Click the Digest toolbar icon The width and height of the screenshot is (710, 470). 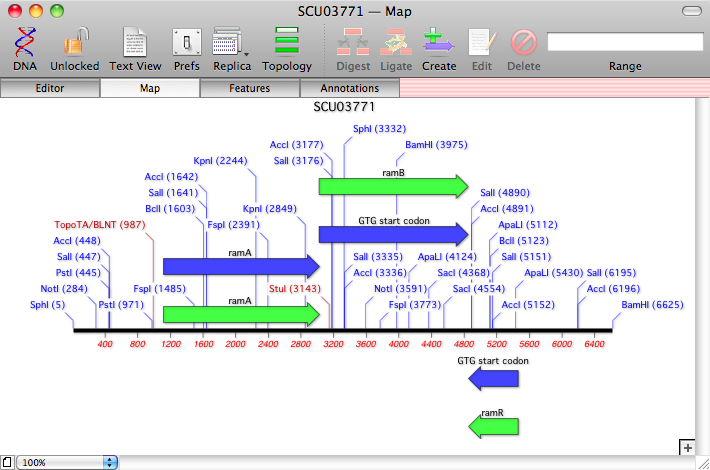pyautogui.click(x=353, y=44)
